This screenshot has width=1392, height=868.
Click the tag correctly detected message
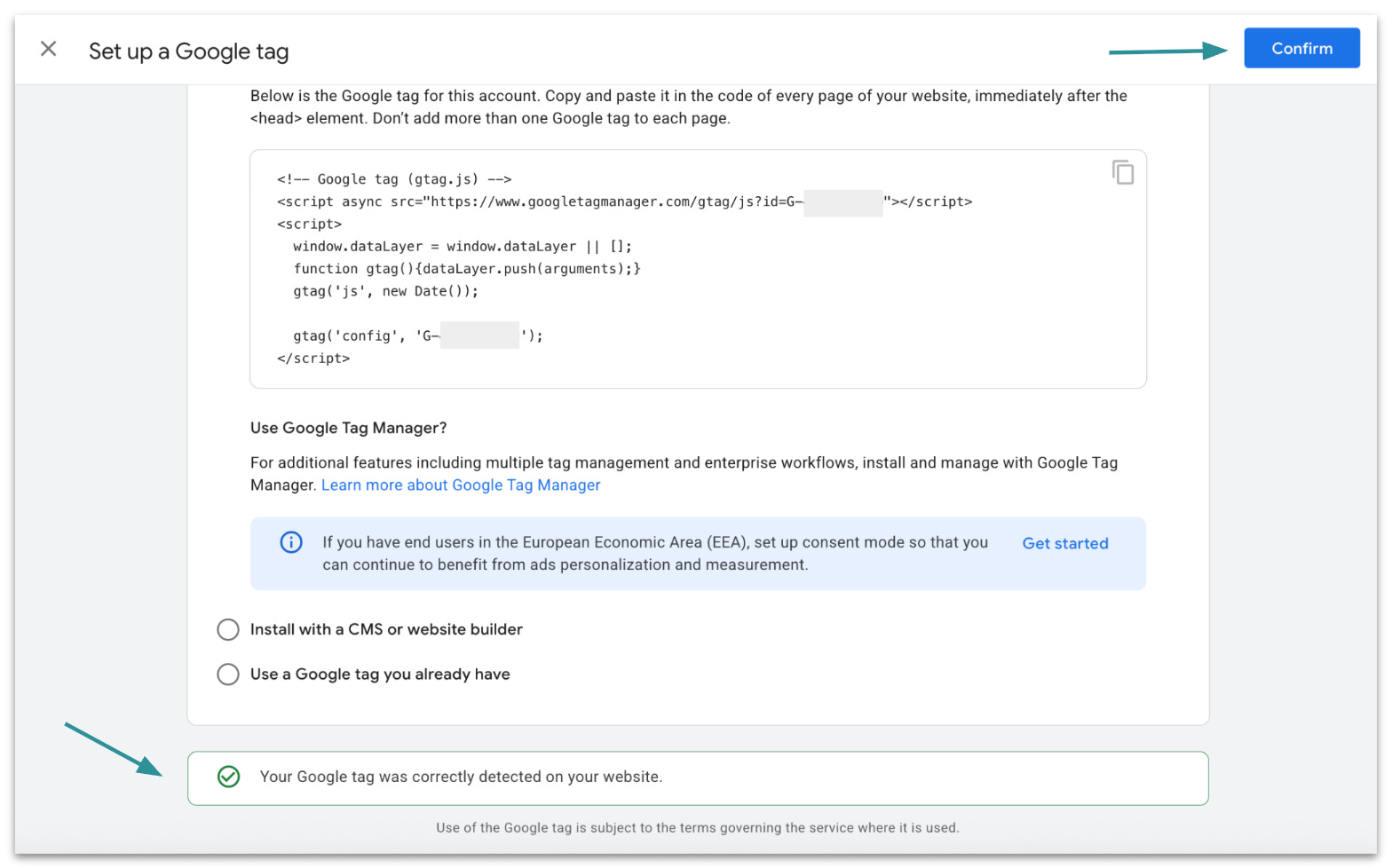461,777
